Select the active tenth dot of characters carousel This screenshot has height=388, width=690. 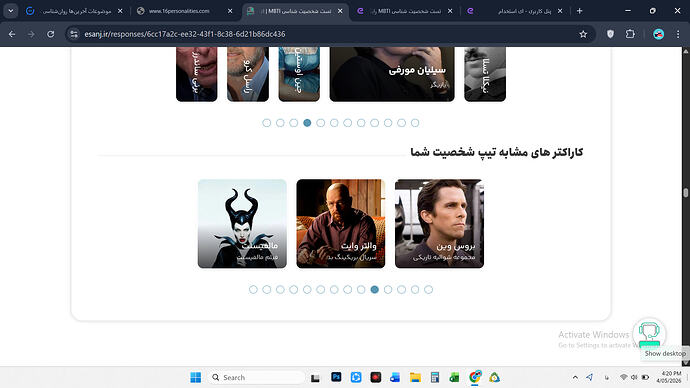pos(374,289)
